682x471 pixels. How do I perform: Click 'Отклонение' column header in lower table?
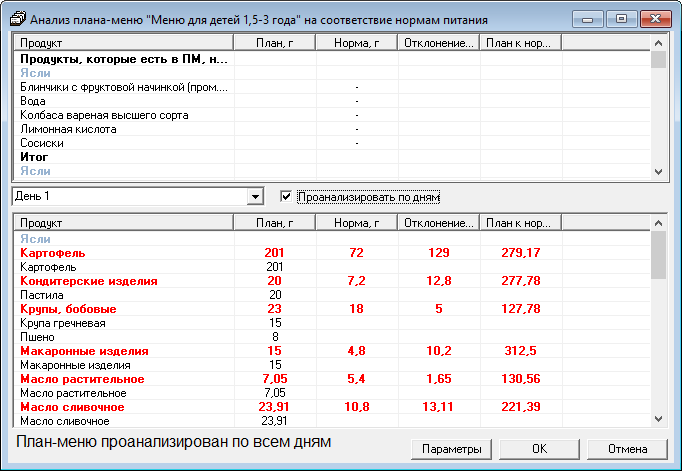pos(438,223)
